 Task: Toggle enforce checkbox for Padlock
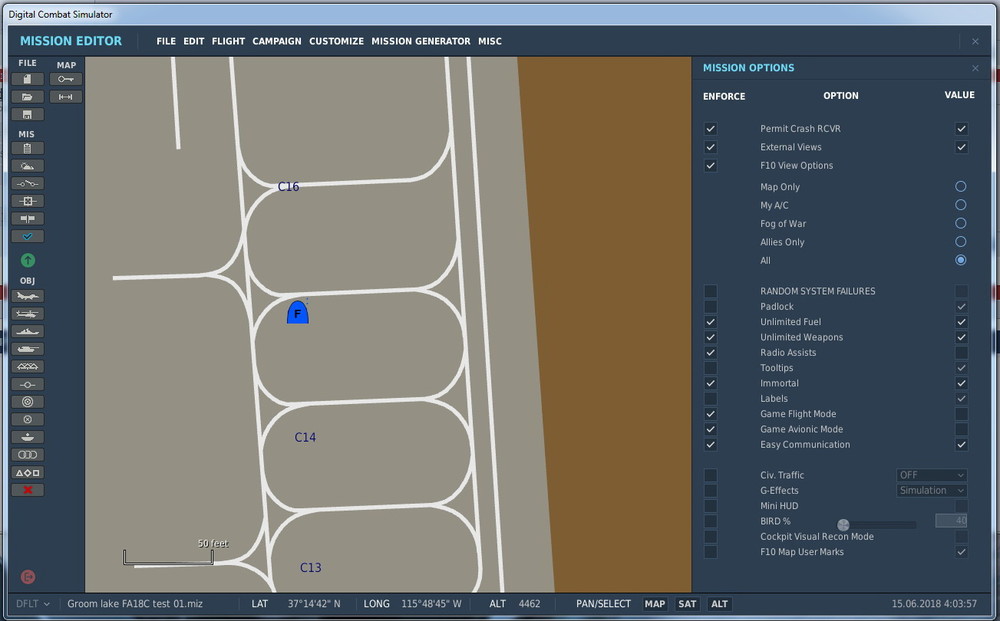point(710,307)
